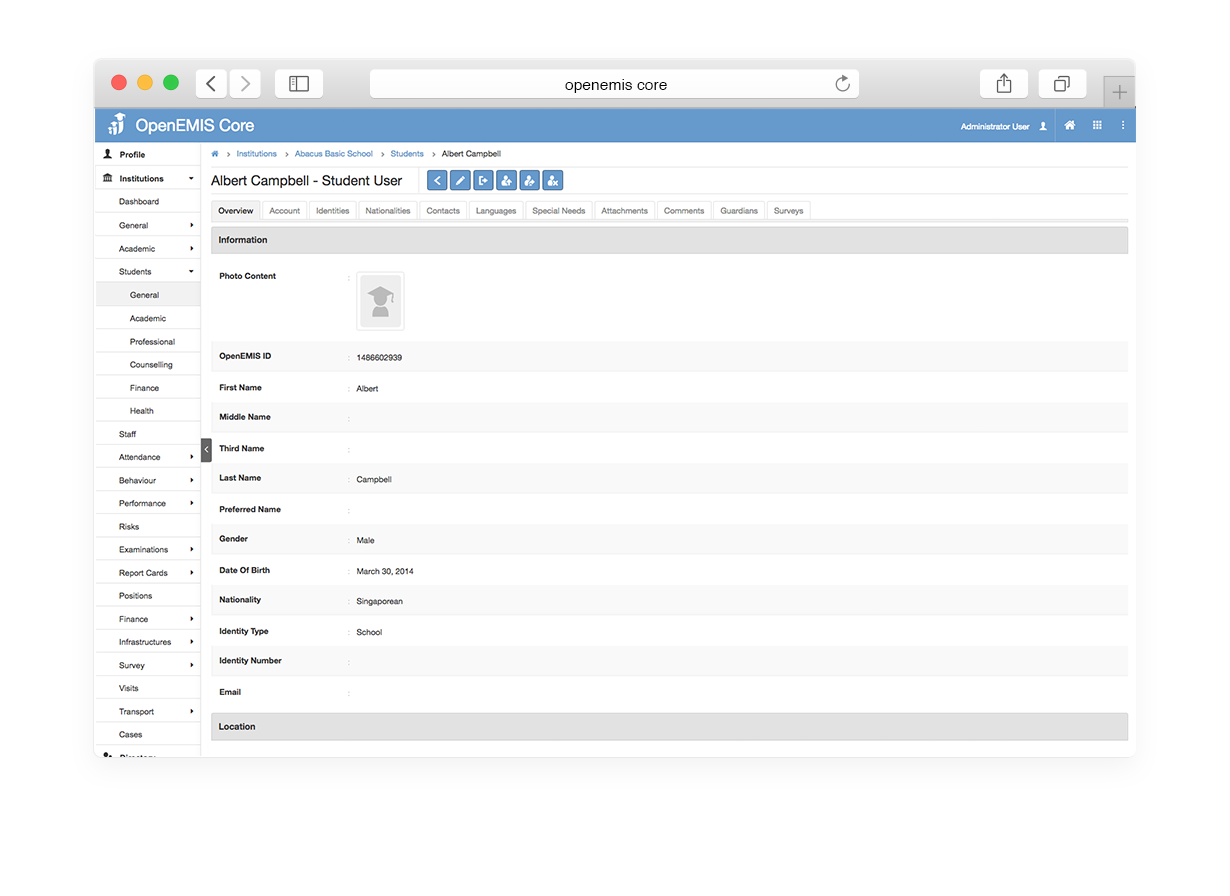Click the Institutions building icon in sidebar
Image resolution: width=1230 pixels, height=896 pixels.
coord(108,178)
